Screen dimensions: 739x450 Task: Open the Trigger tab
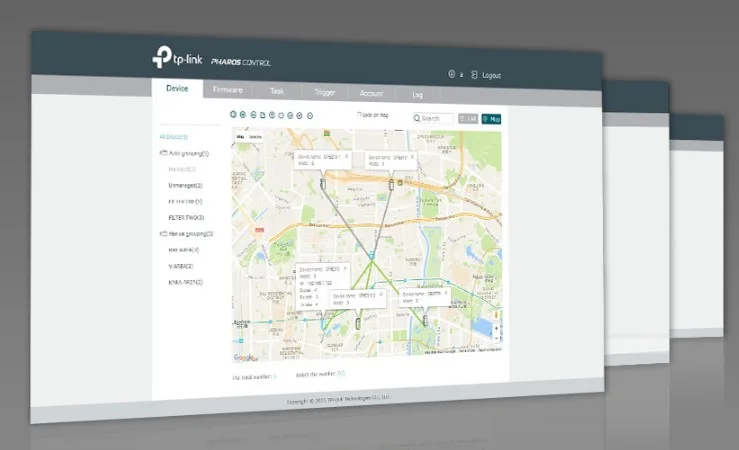[325, 93]
